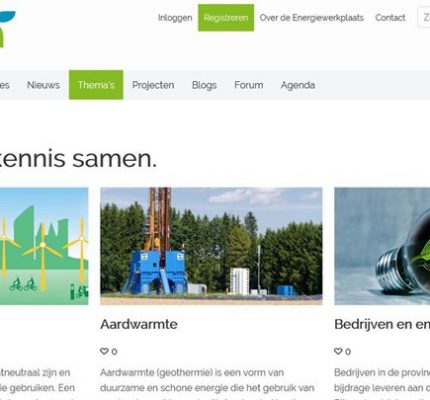Open the geothermal drilling rig thumbnail

211,246
